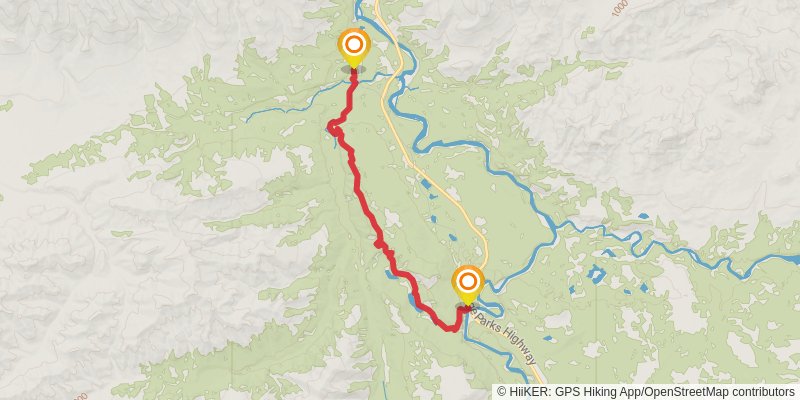Click the red trail end under south pin

(x=465, y=310)
